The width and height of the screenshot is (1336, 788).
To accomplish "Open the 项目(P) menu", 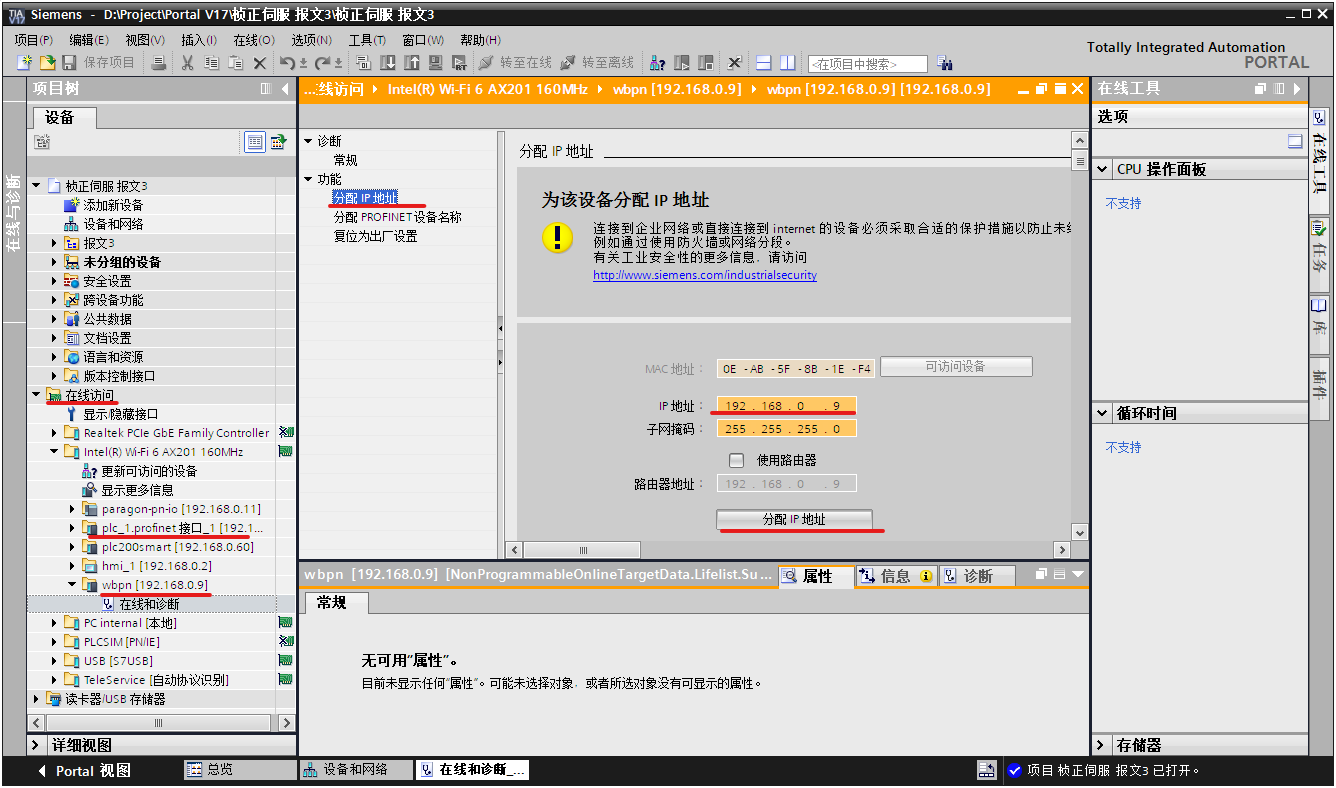I will point(33,40).
